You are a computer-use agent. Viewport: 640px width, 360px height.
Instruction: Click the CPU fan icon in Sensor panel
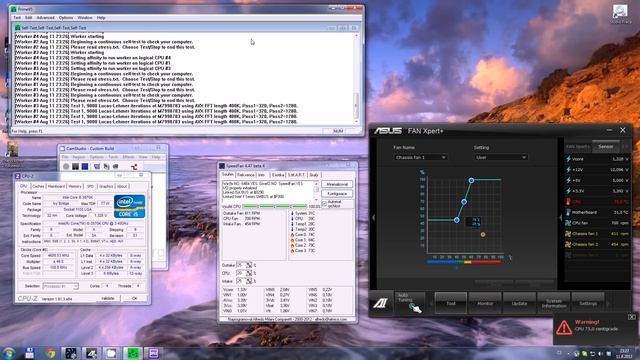click(x=568, y=223)
